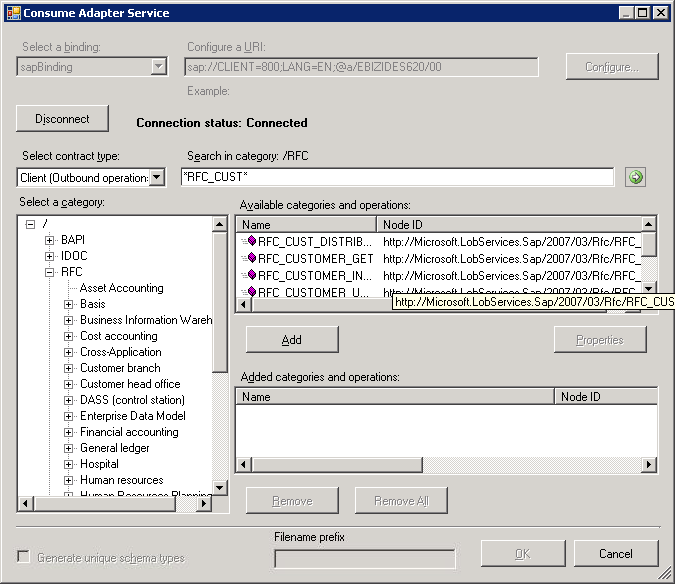Select the RFC_CUSTOMER_U operation icon
Viewport: 675px width, 584px height.
(251, 291)
